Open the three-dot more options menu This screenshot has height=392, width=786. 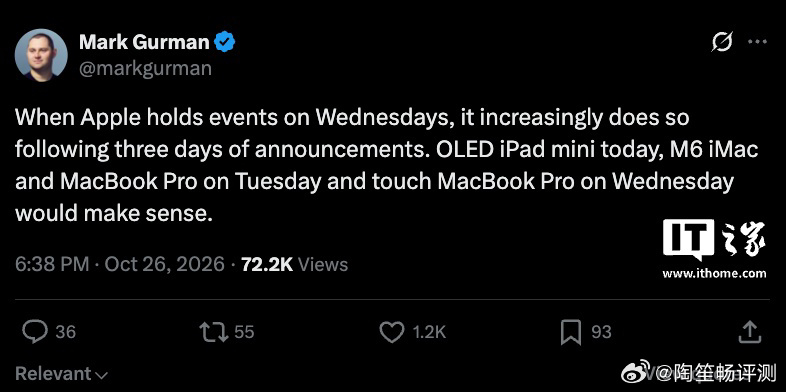(757, 42)
